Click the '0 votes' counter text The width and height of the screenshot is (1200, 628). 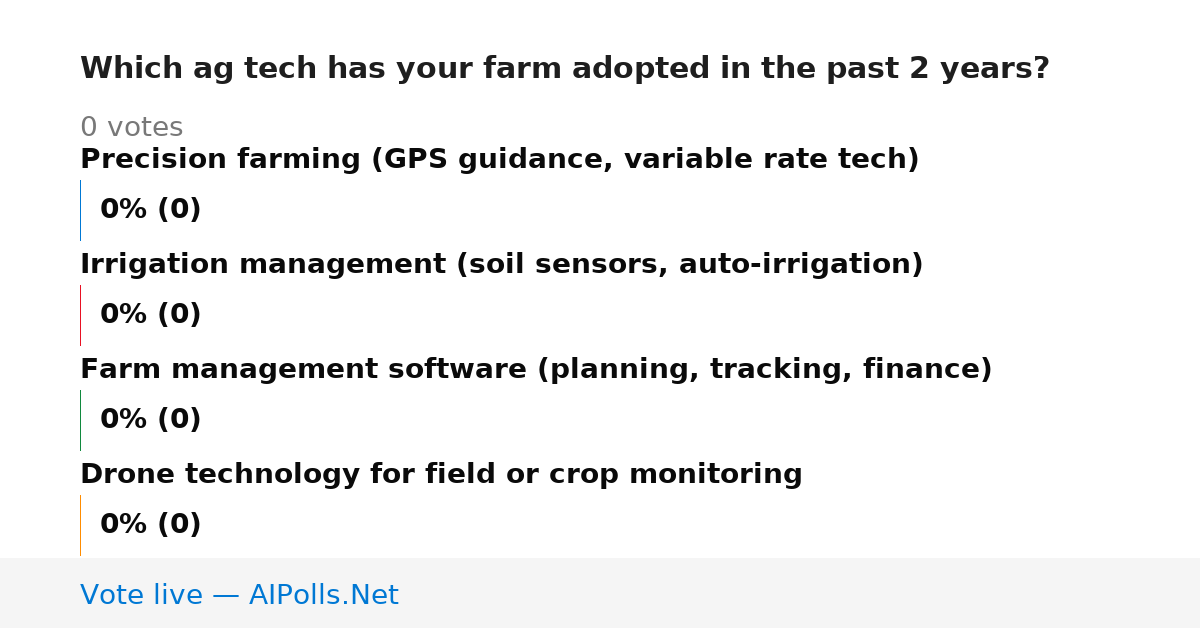(131, 128)
